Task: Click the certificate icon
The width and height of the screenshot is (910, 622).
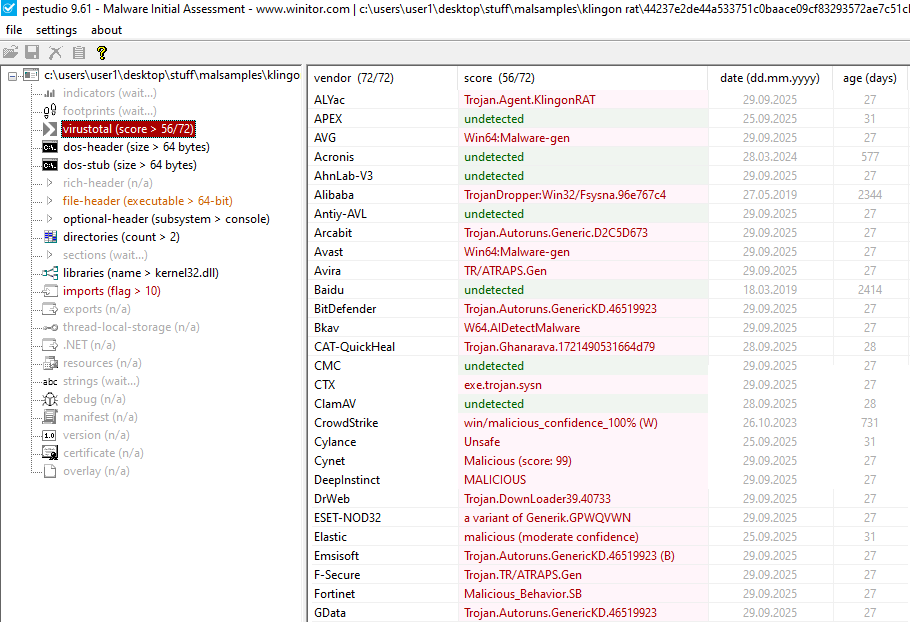Action: tap(50, 453)
